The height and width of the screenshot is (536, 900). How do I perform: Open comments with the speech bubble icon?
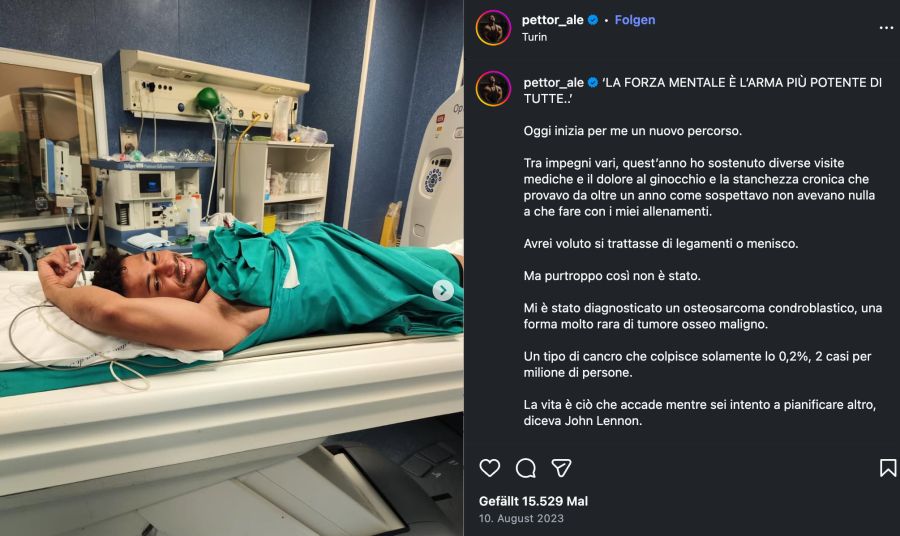point(525,468)
